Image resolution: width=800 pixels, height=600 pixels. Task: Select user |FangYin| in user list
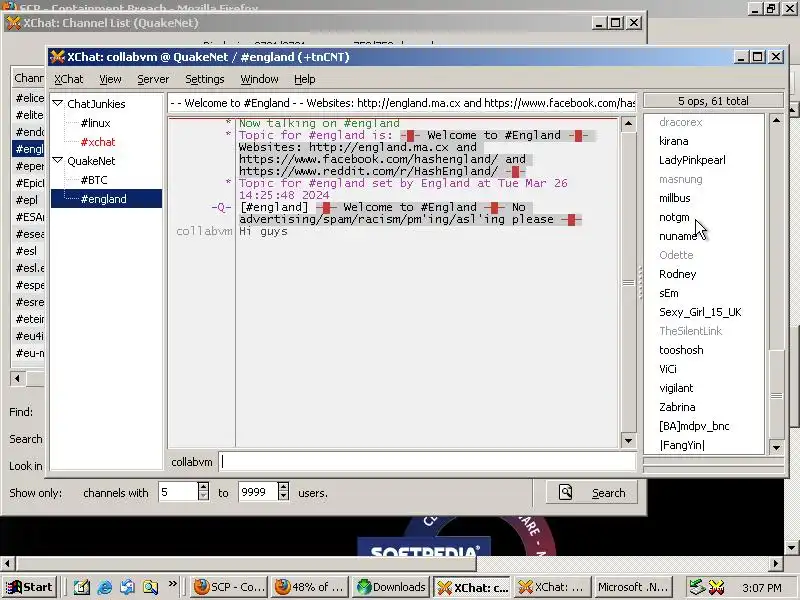682,445
